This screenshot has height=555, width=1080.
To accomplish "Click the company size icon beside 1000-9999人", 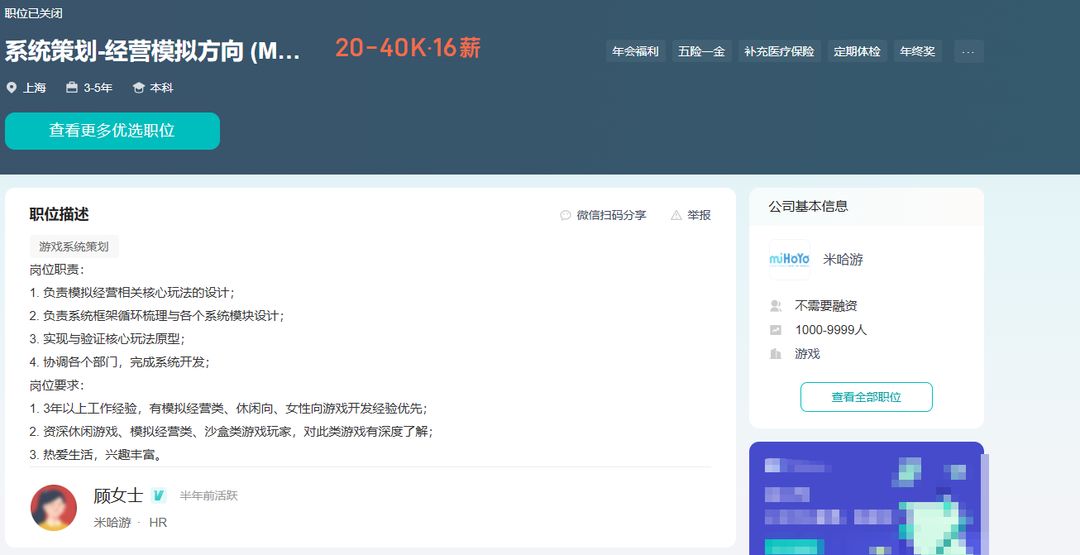I will pyautogui.click(x=776, y=330).
